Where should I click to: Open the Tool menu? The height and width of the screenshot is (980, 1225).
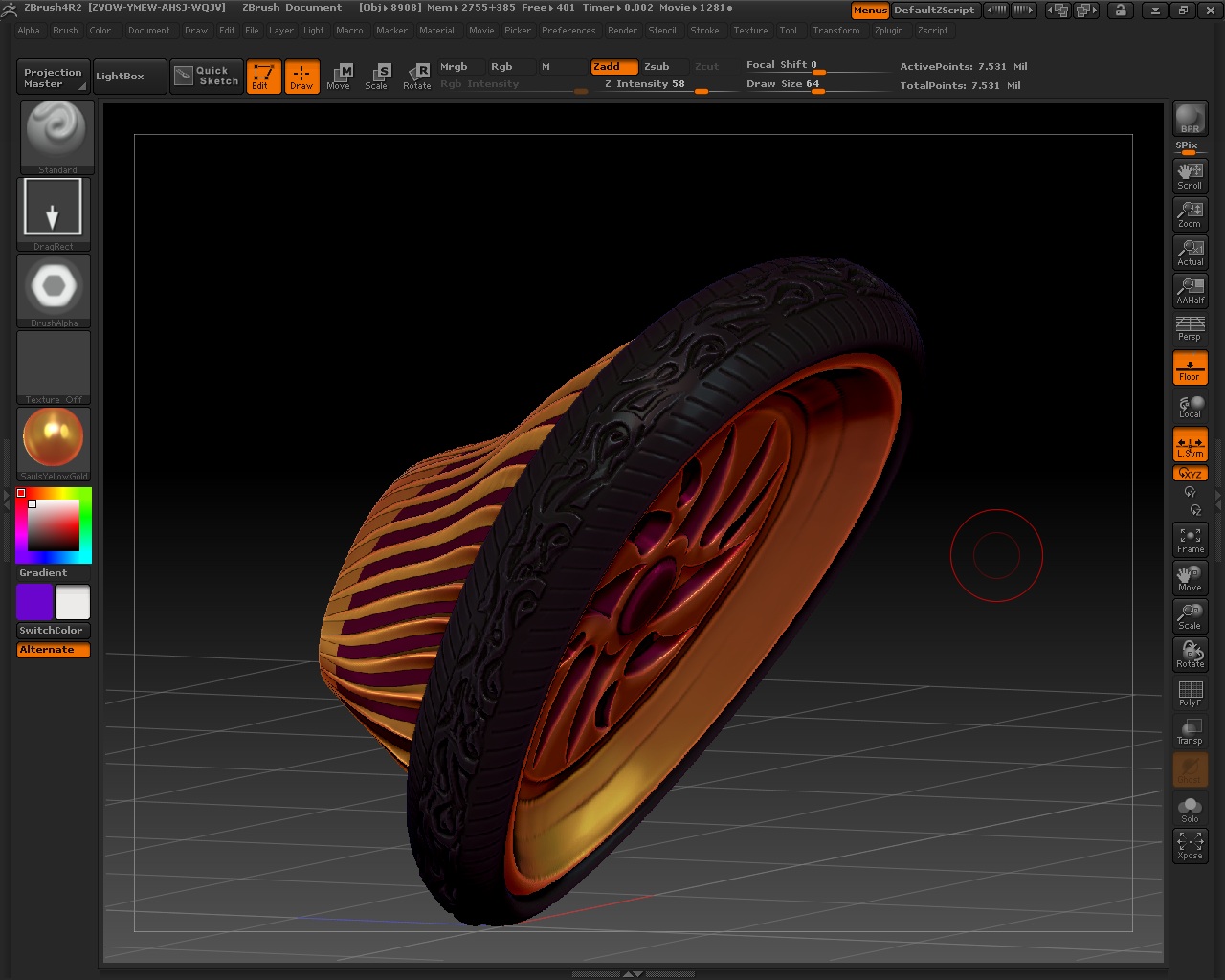tap(789, 30)
